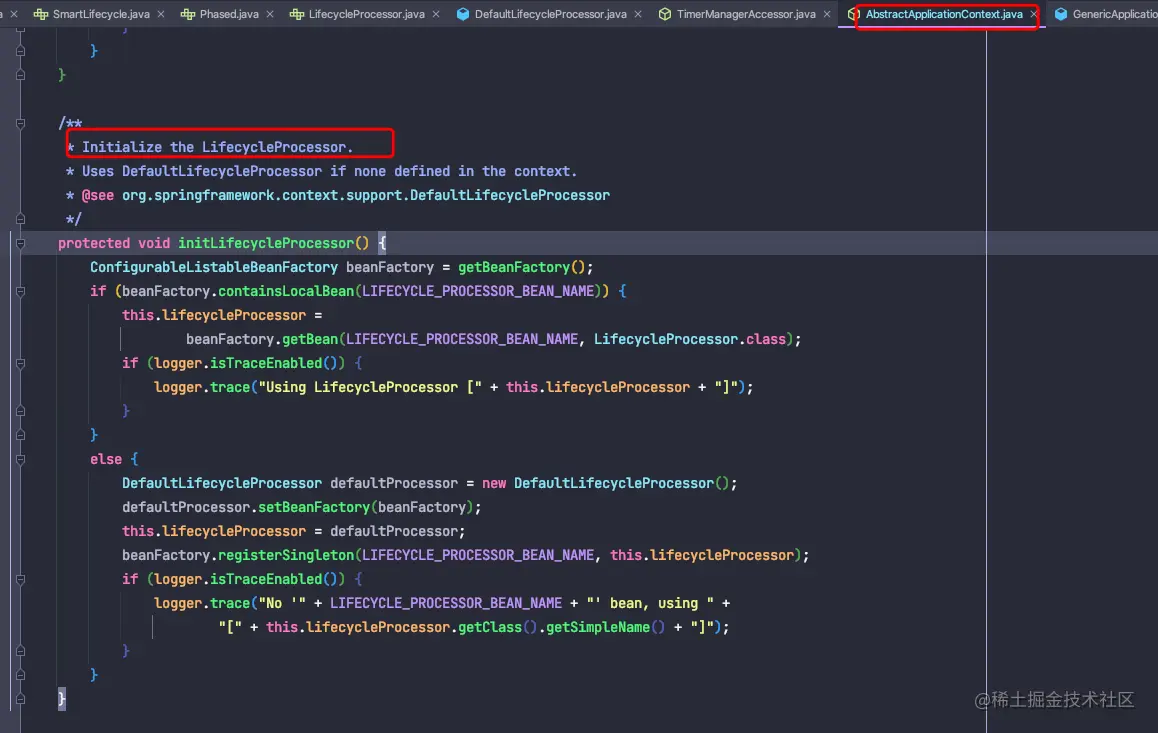Click the @see Javadoc tag
1158x733 pixels.
click(97, 195)
